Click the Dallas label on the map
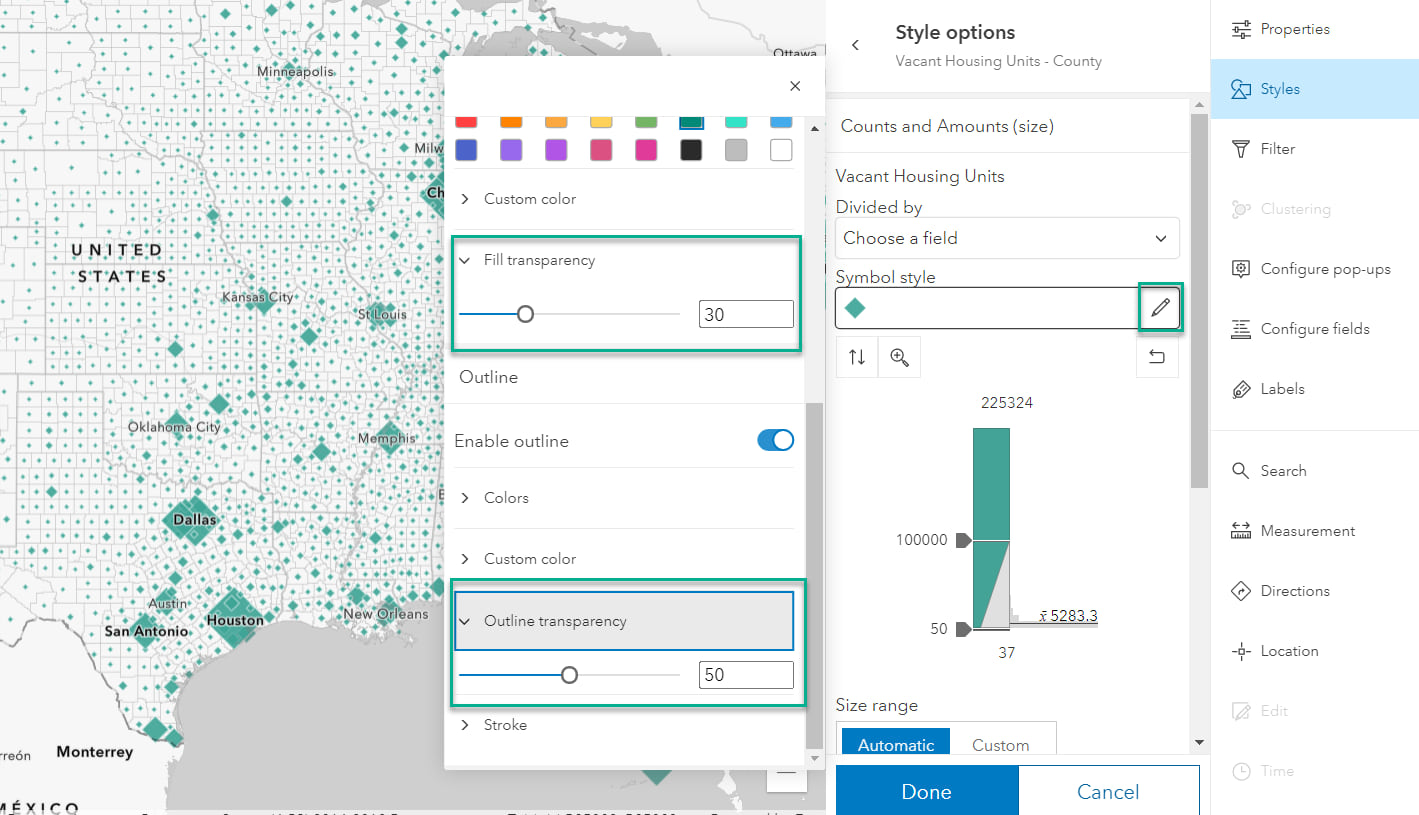The height and width of the screenshot is (815, 1419). (x=195, y=520)
